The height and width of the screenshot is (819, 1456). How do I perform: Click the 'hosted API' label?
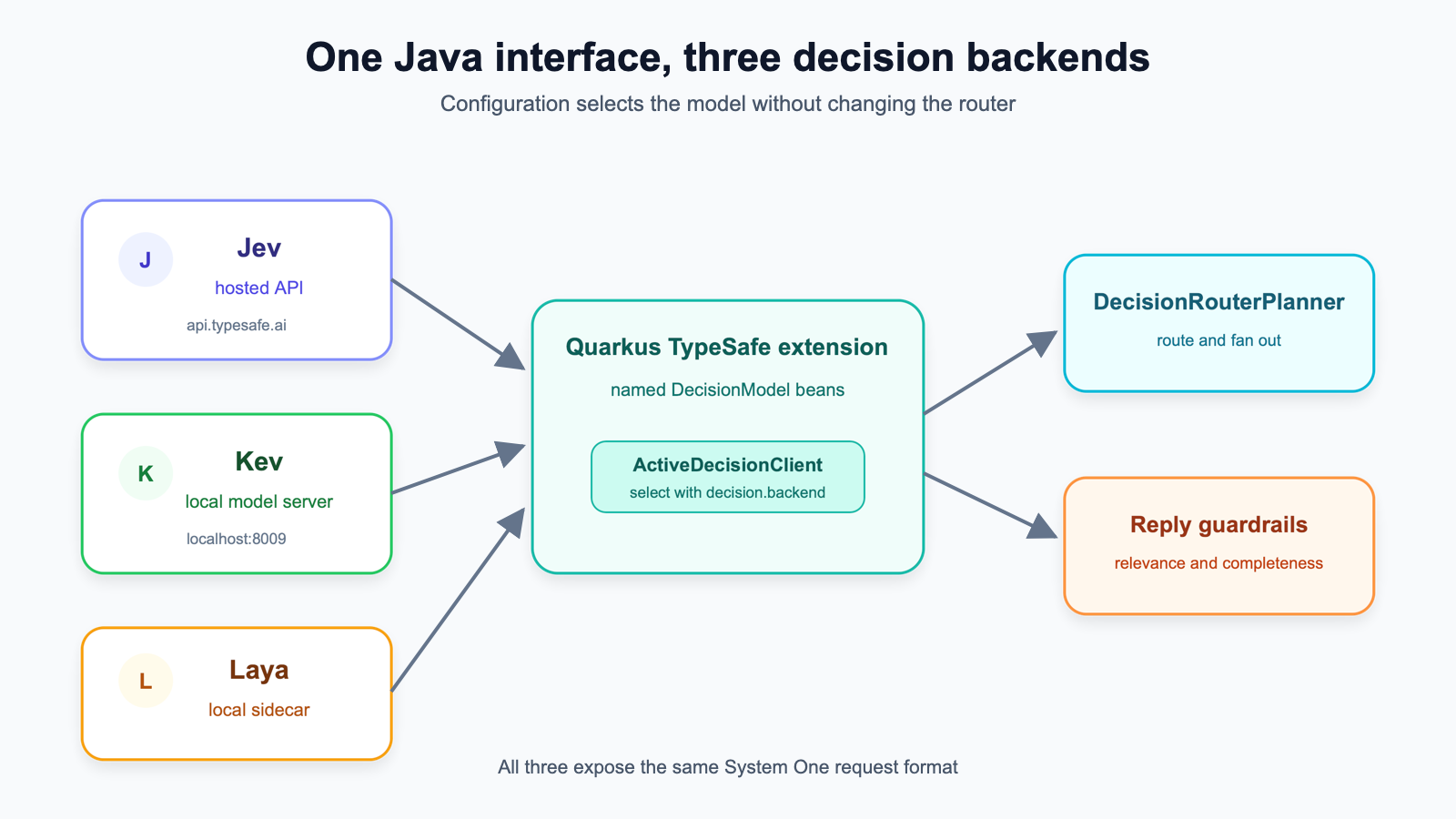(258, 288)
